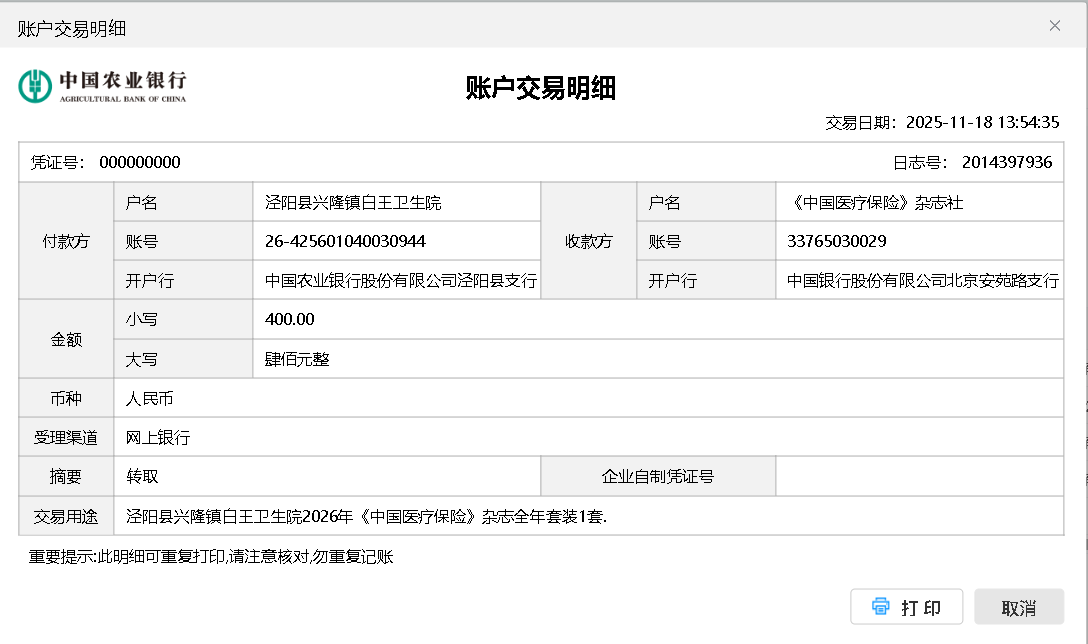This screenshot has height=644, width=1088.
Task: Select the payer name 泾阳县兴隆镇白王卫生院
Action: click(353, 203)
